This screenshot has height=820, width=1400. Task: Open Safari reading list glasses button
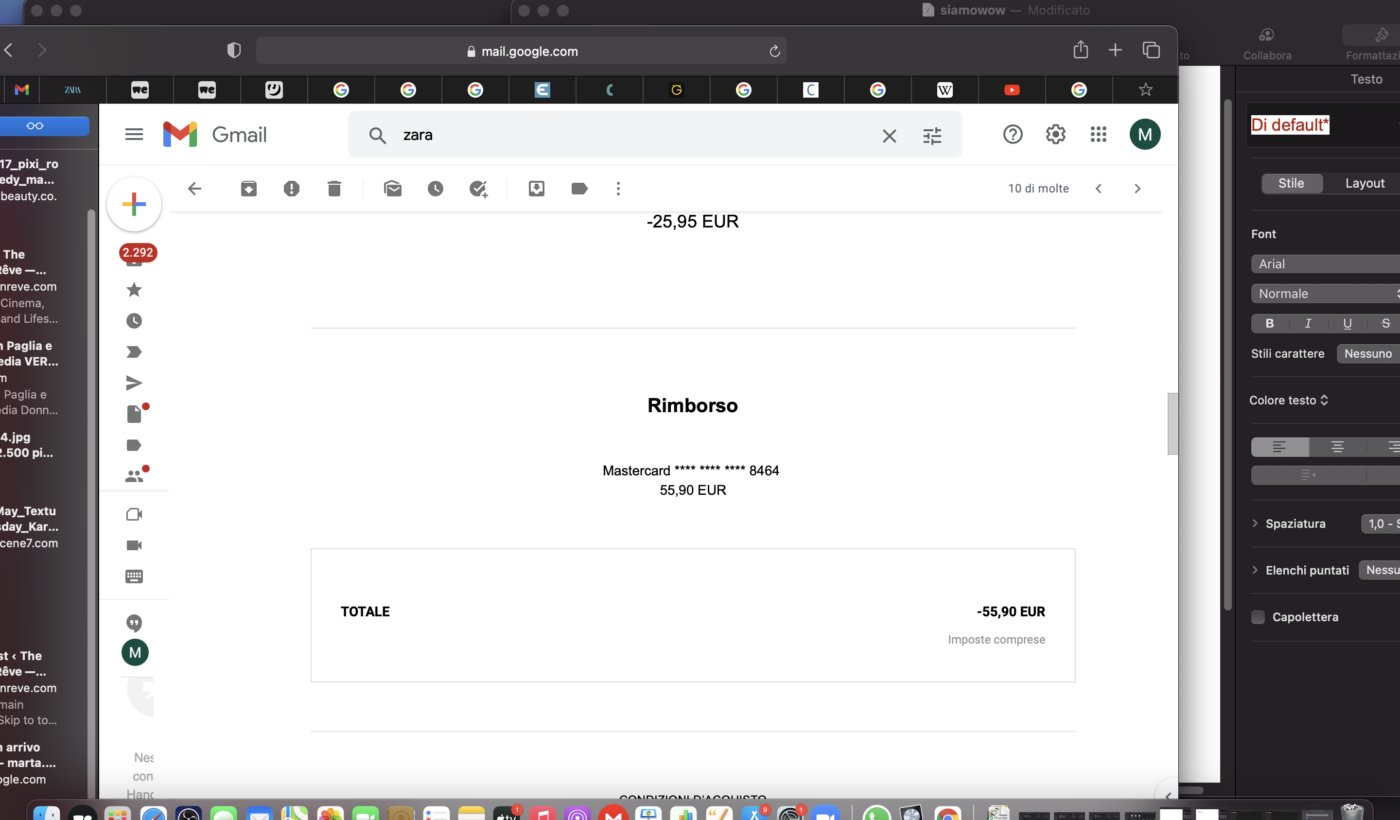click(x=35, y=126)
